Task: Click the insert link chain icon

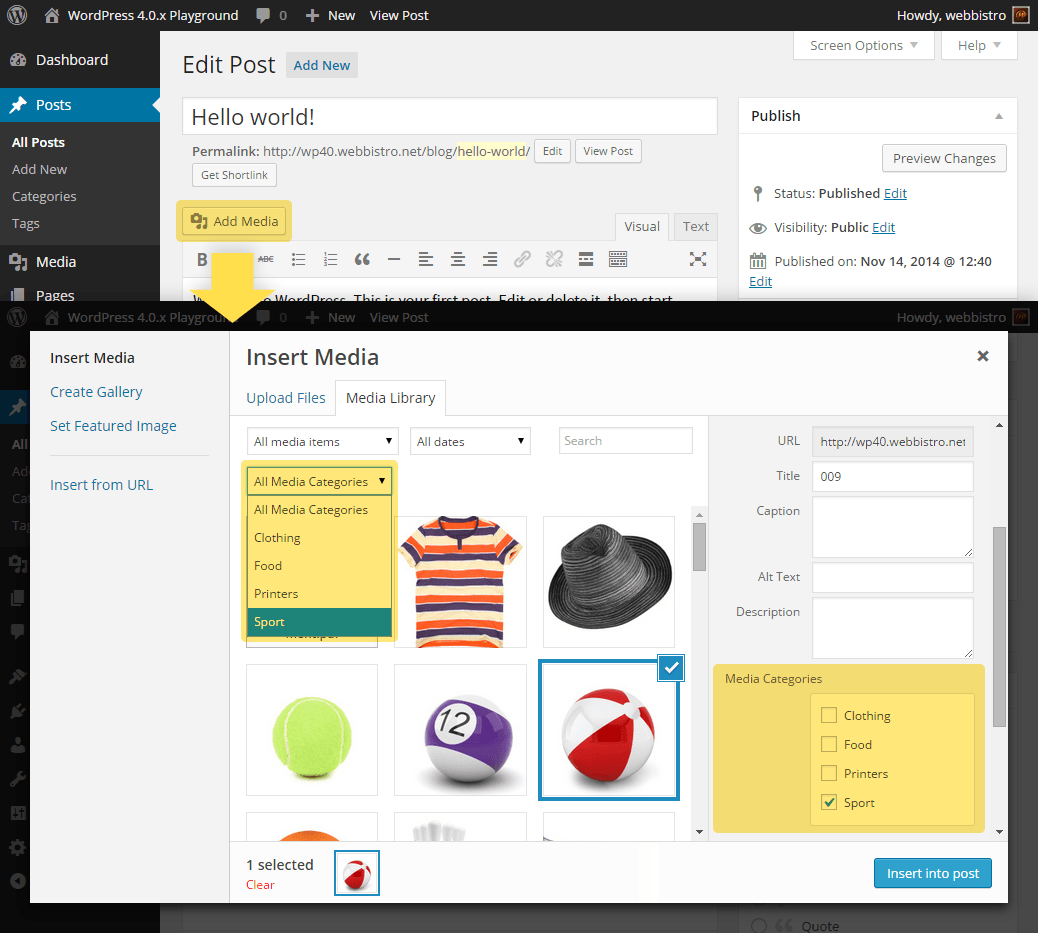Action: point(522,260)
